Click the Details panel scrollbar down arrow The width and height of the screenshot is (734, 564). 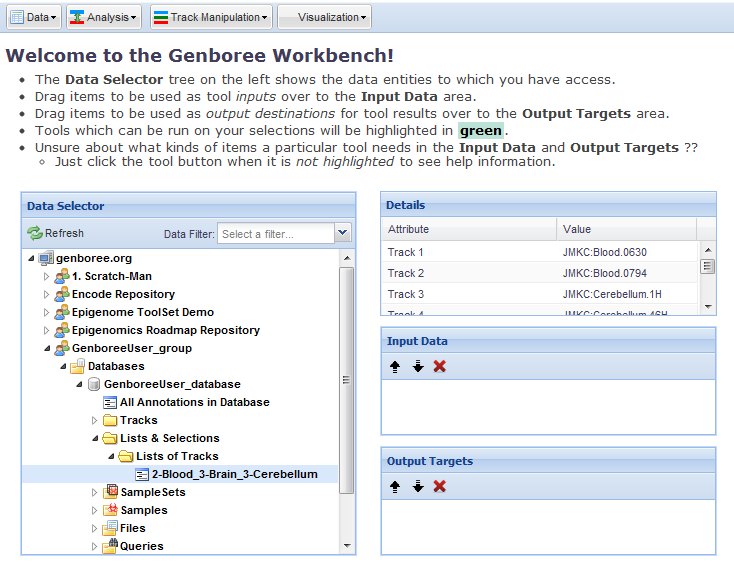707,306
